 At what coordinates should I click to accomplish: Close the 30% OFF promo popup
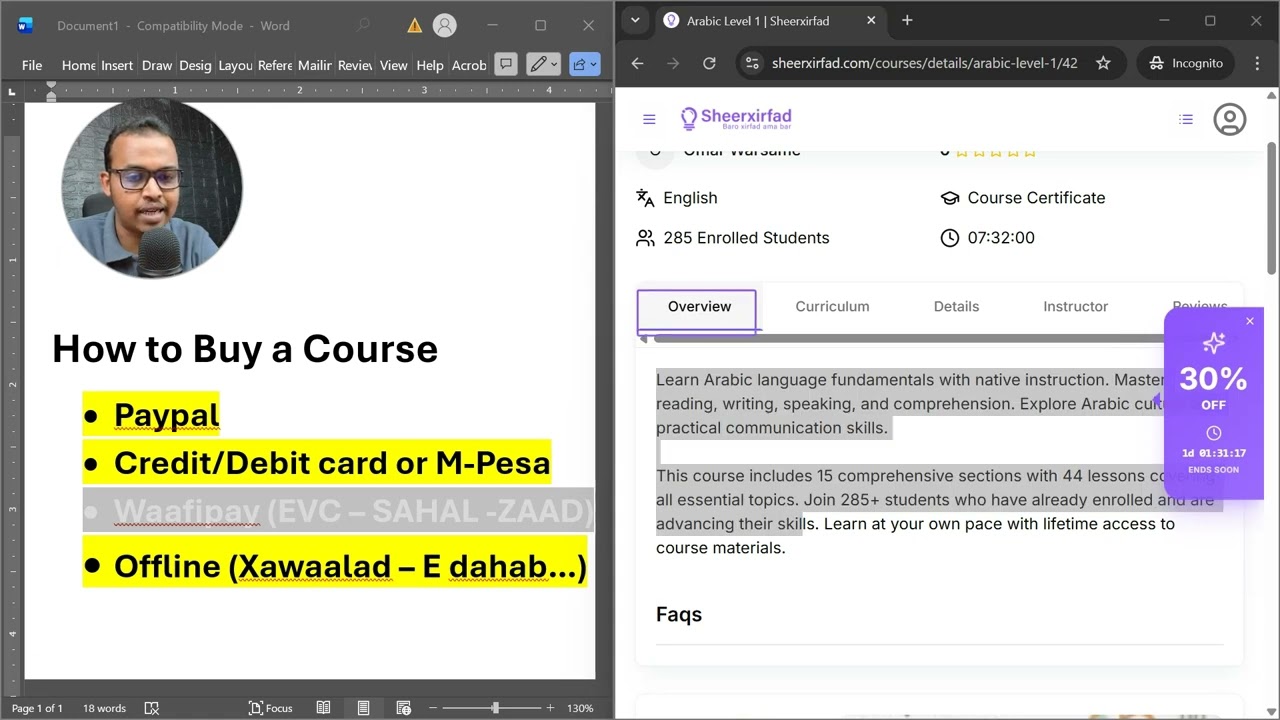pos(1249,321)
